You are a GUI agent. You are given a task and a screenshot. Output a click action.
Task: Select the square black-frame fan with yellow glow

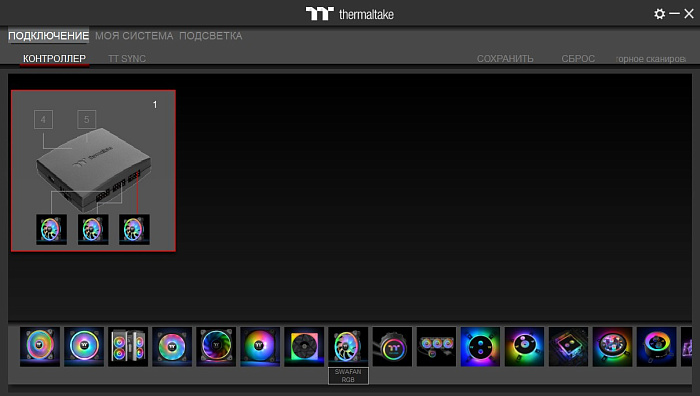(x=304, y=346)
